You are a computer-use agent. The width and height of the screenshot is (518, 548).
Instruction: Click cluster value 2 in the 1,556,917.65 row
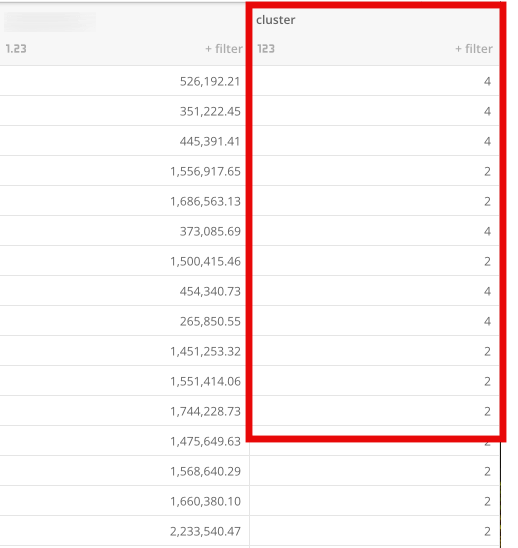(488, 172)
